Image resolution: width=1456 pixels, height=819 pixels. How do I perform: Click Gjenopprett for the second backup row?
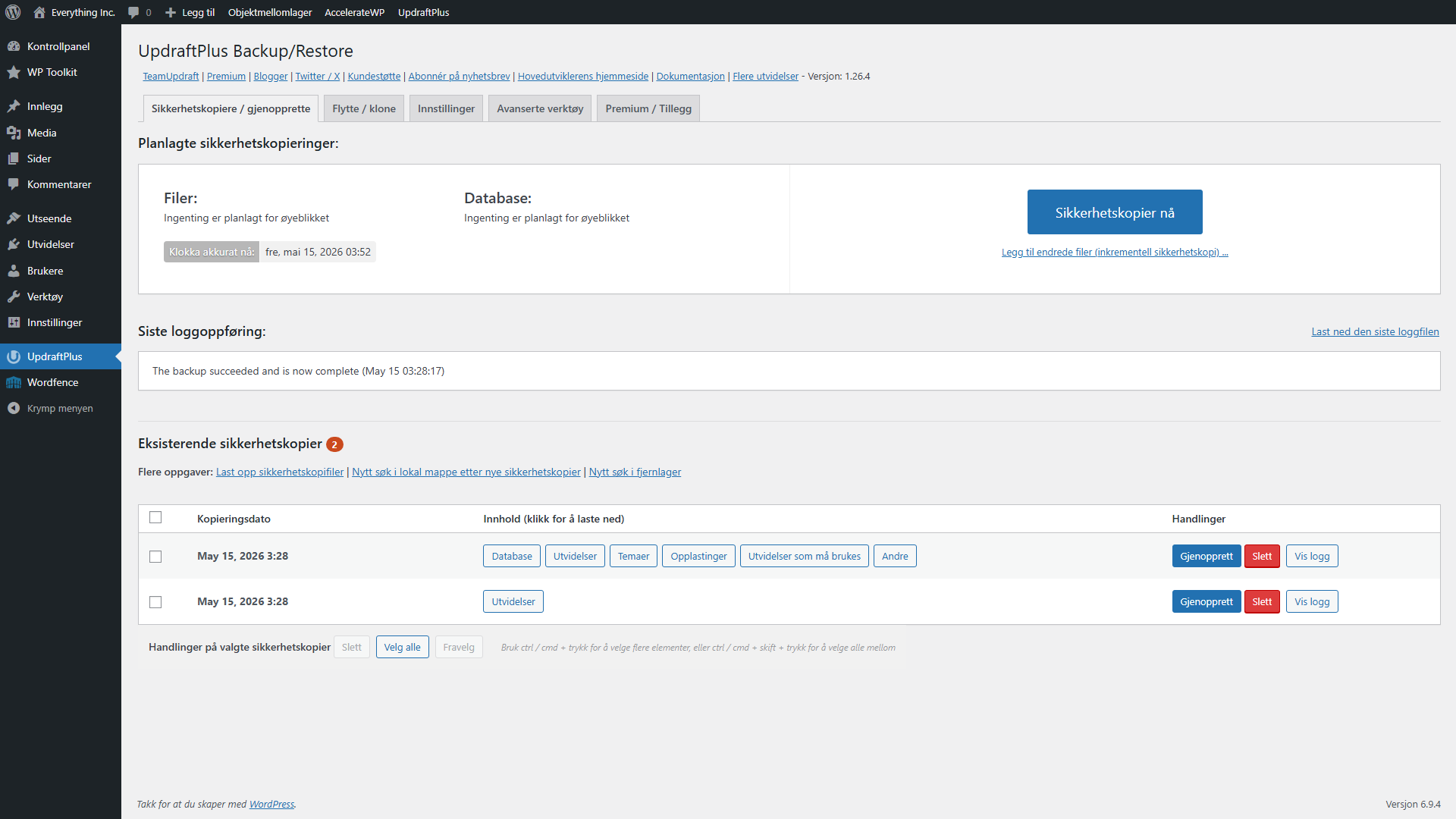click(1207, 601)
